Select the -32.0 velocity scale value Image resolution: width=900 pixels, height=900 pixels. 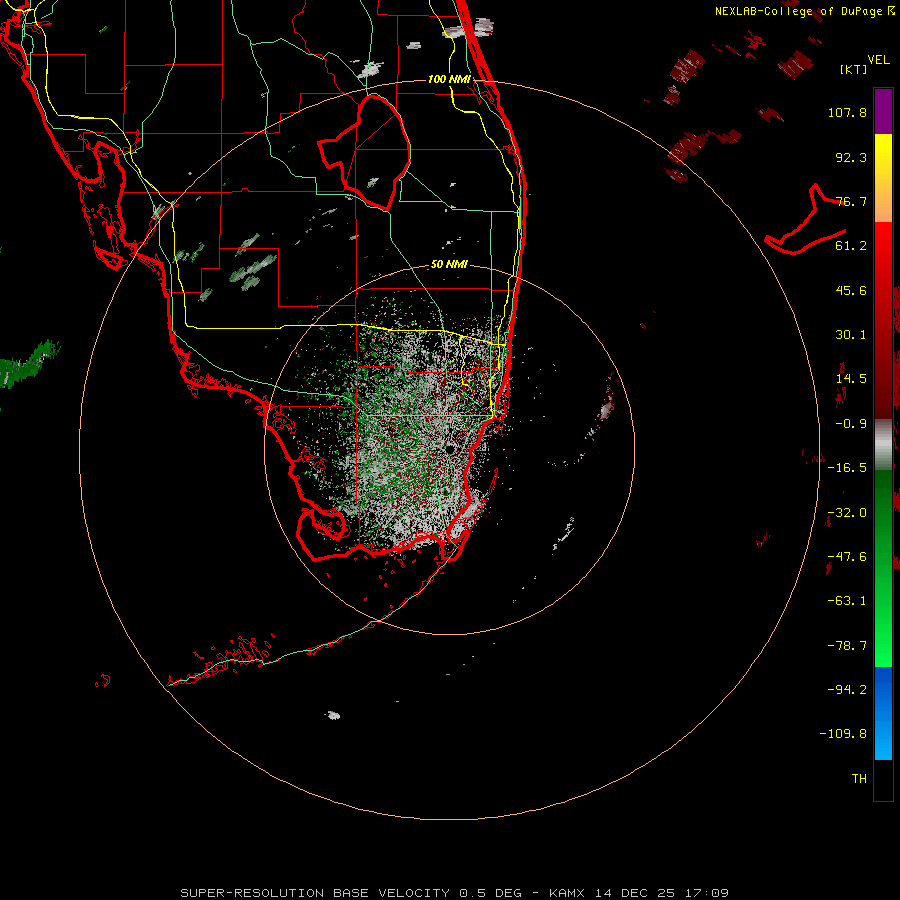click(x=847, y=513)
